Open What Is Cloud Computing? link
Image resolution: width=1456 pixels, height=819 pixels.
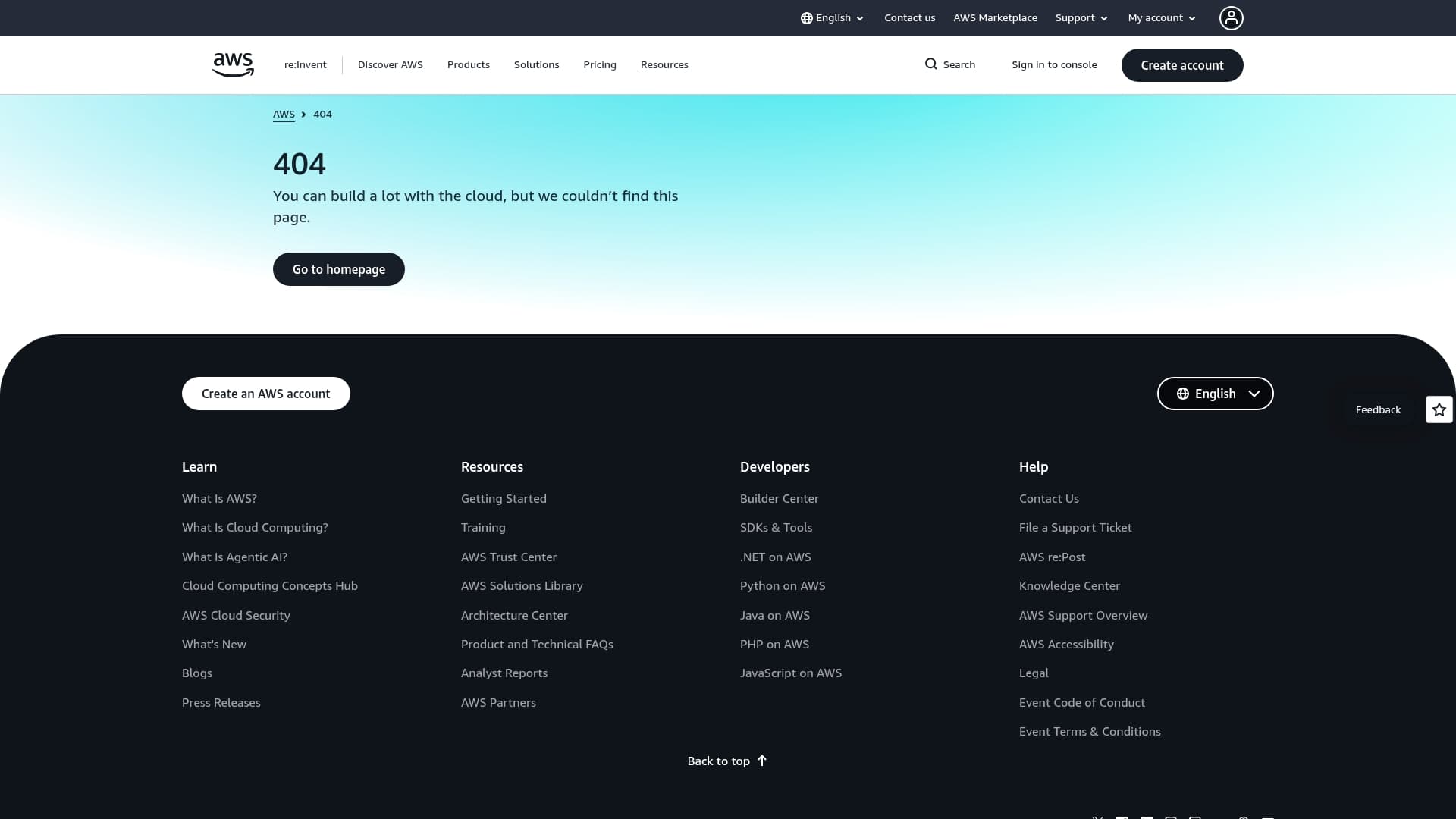tap(255, 527)
